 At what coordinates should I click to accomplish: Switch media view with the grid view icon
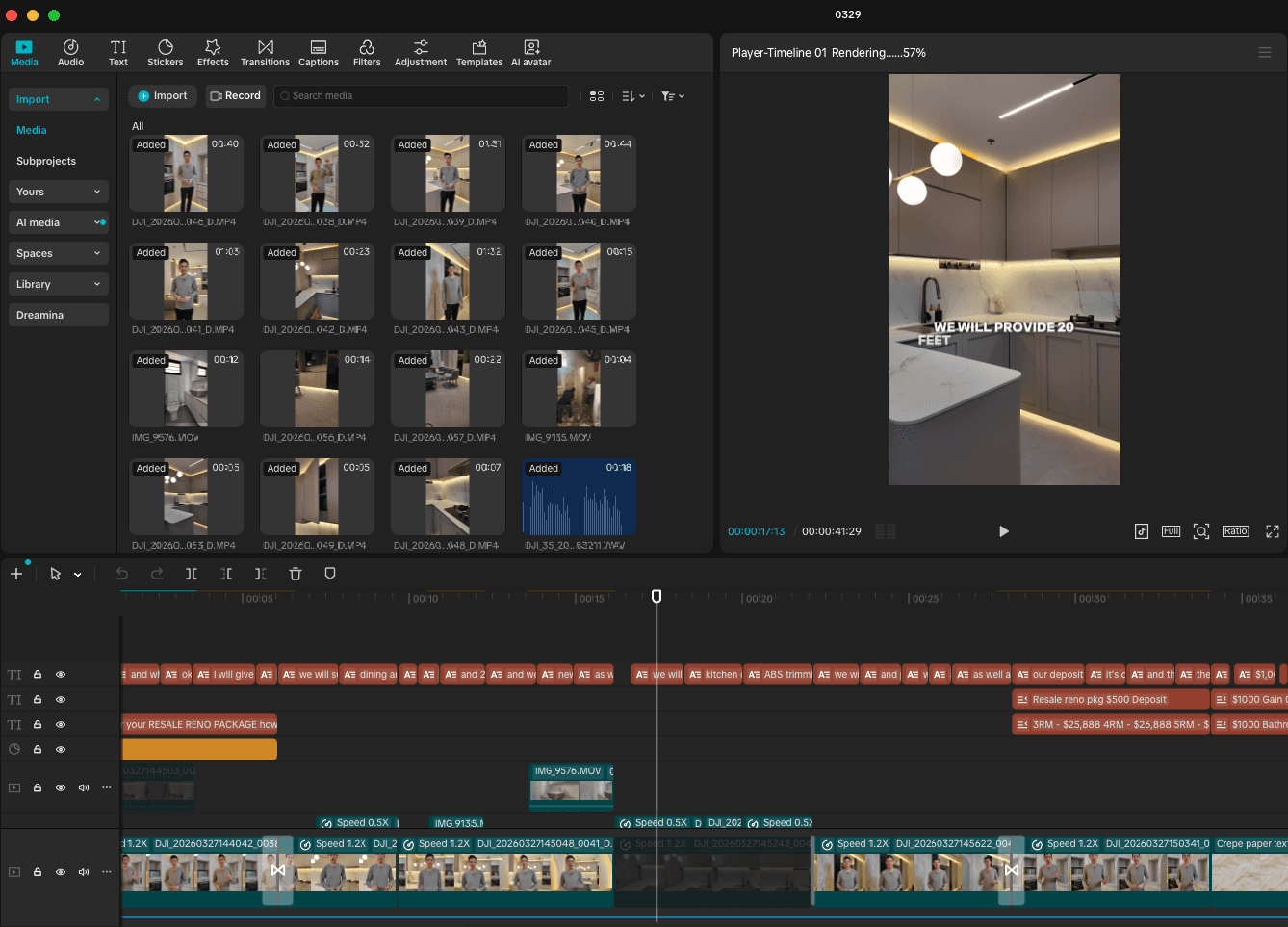597,96
